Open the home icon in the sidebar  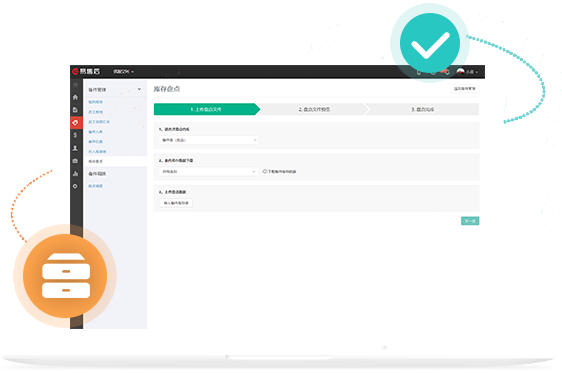point(75,97)
